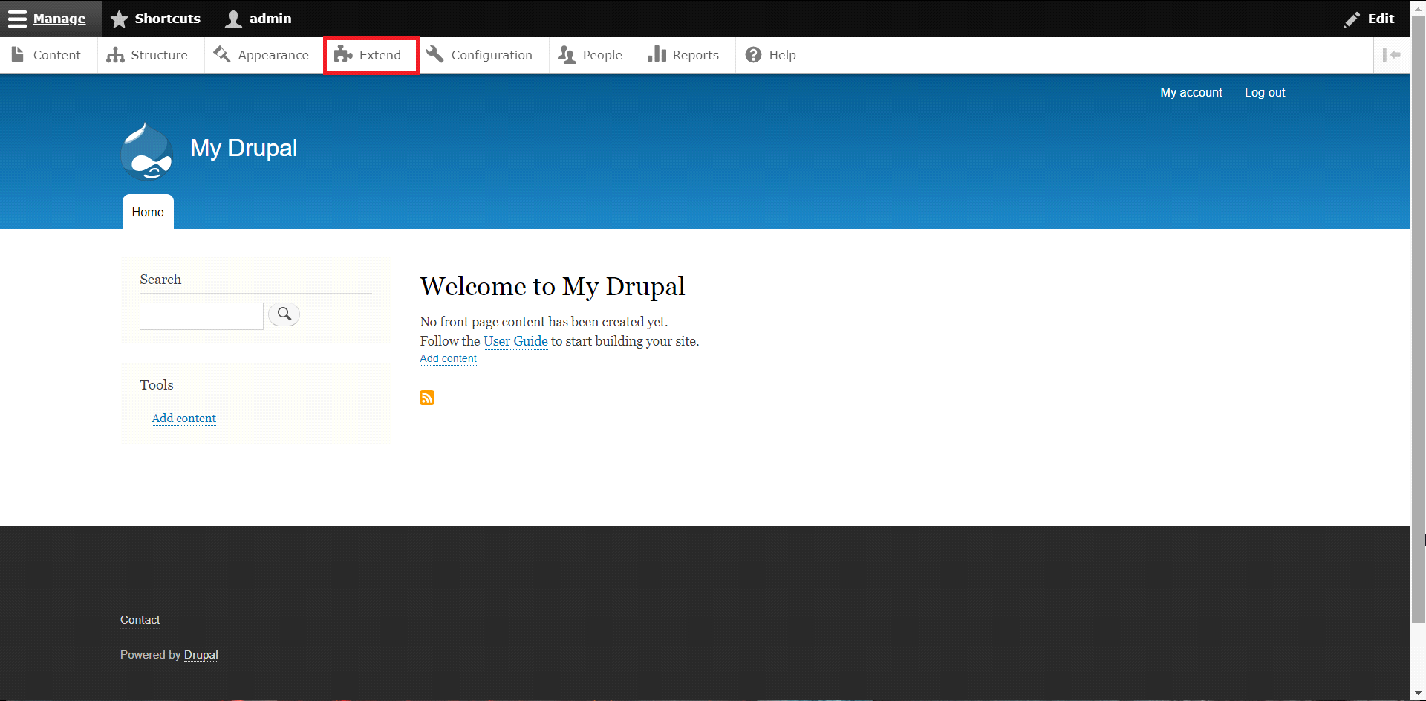The width and height of the screenshot is (1426, 701).
Task: Open the Extend modules page
Action: click(369, 55)
